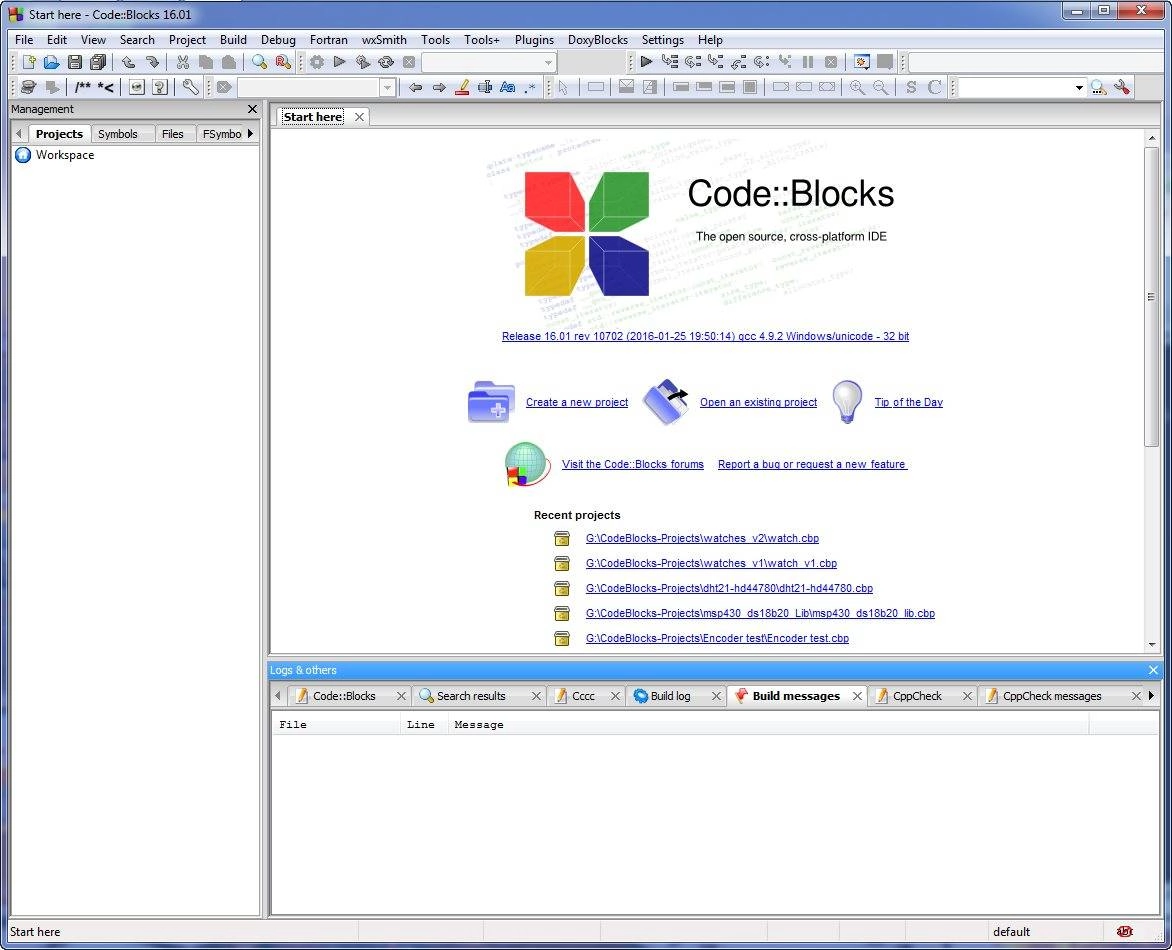Screen dimensions: 1172x950
Task: Open the DoxyBlocks preferences wrench icon
Action: (191, 87)
